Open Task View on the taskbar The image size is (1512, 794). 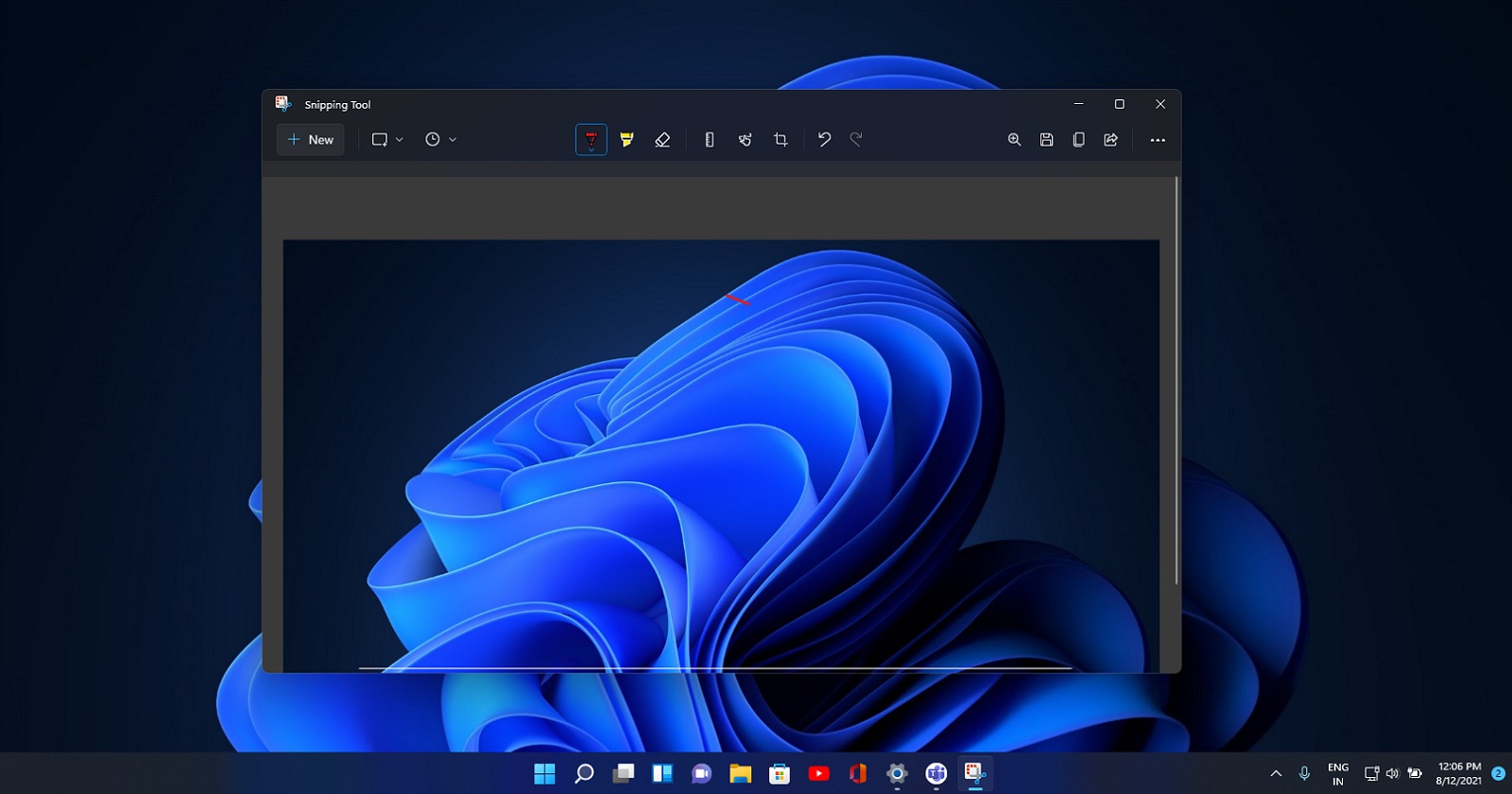(x=624, y=773)
